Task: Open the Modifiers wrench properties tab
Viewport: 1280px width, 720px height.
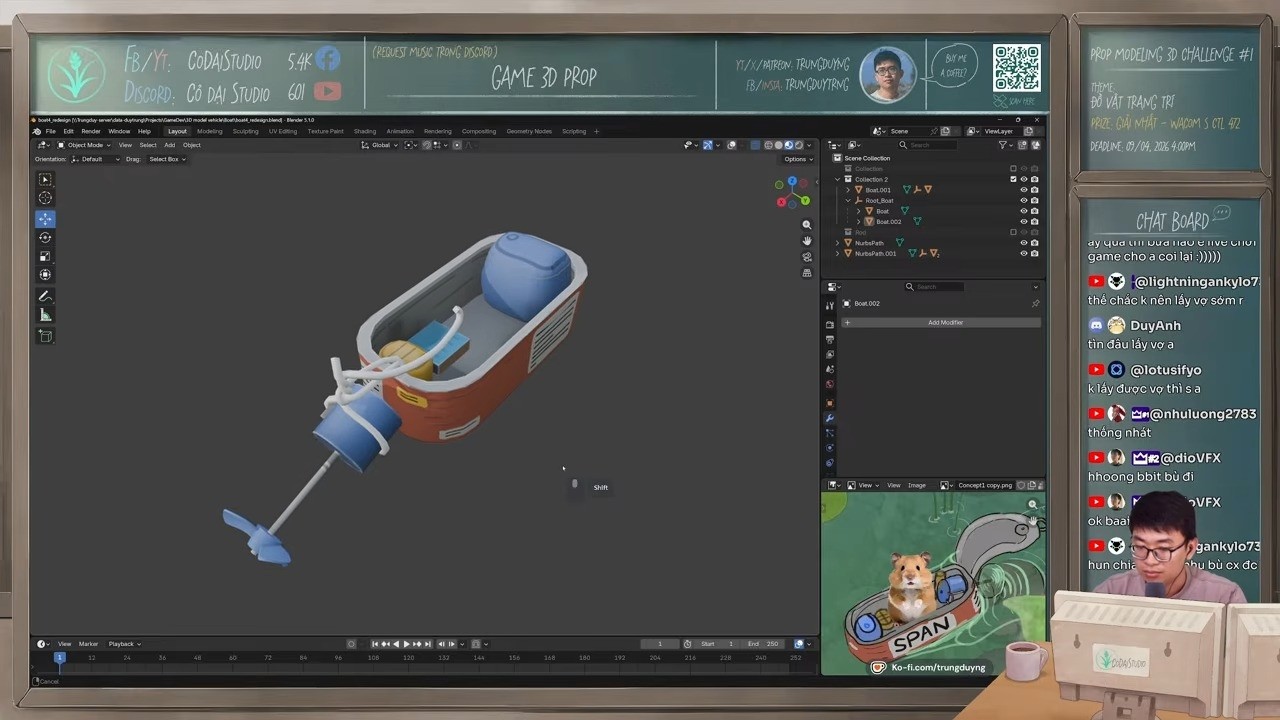Action: tap(830, 418)
